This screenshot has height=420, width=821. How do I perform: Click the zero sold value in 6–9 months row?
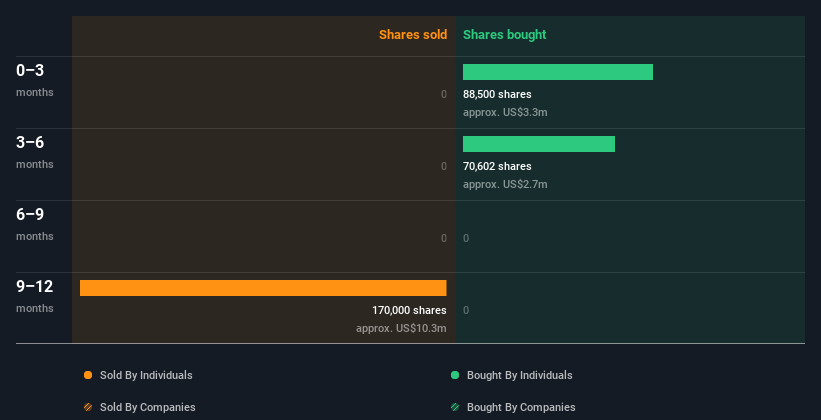pyautogui.click(x=443, y=238)
